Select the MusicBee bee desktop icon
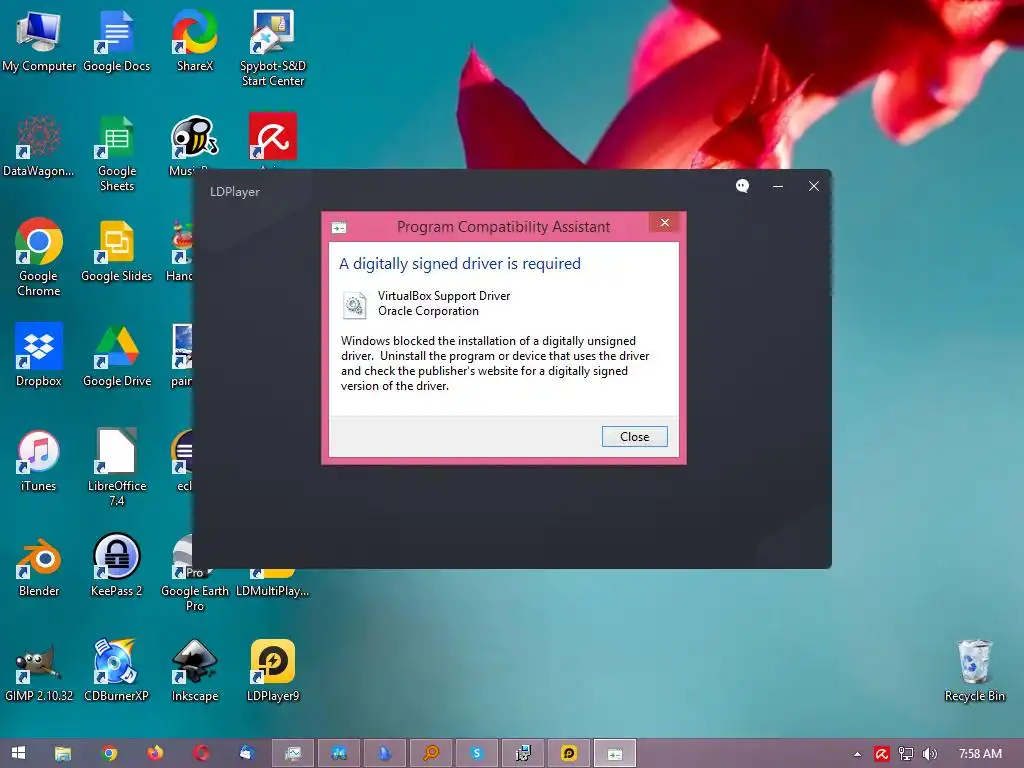 (x=194, y=138)
